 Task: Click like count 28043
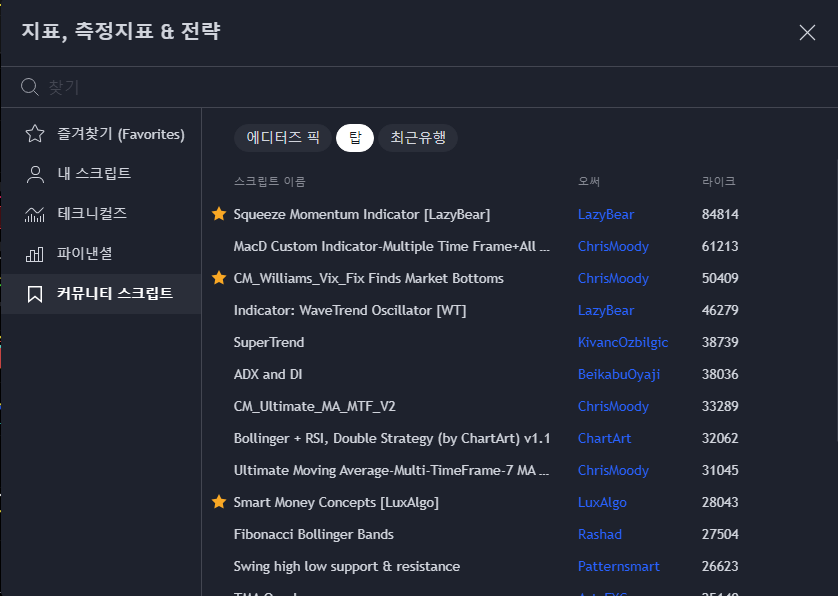point(720,502)
